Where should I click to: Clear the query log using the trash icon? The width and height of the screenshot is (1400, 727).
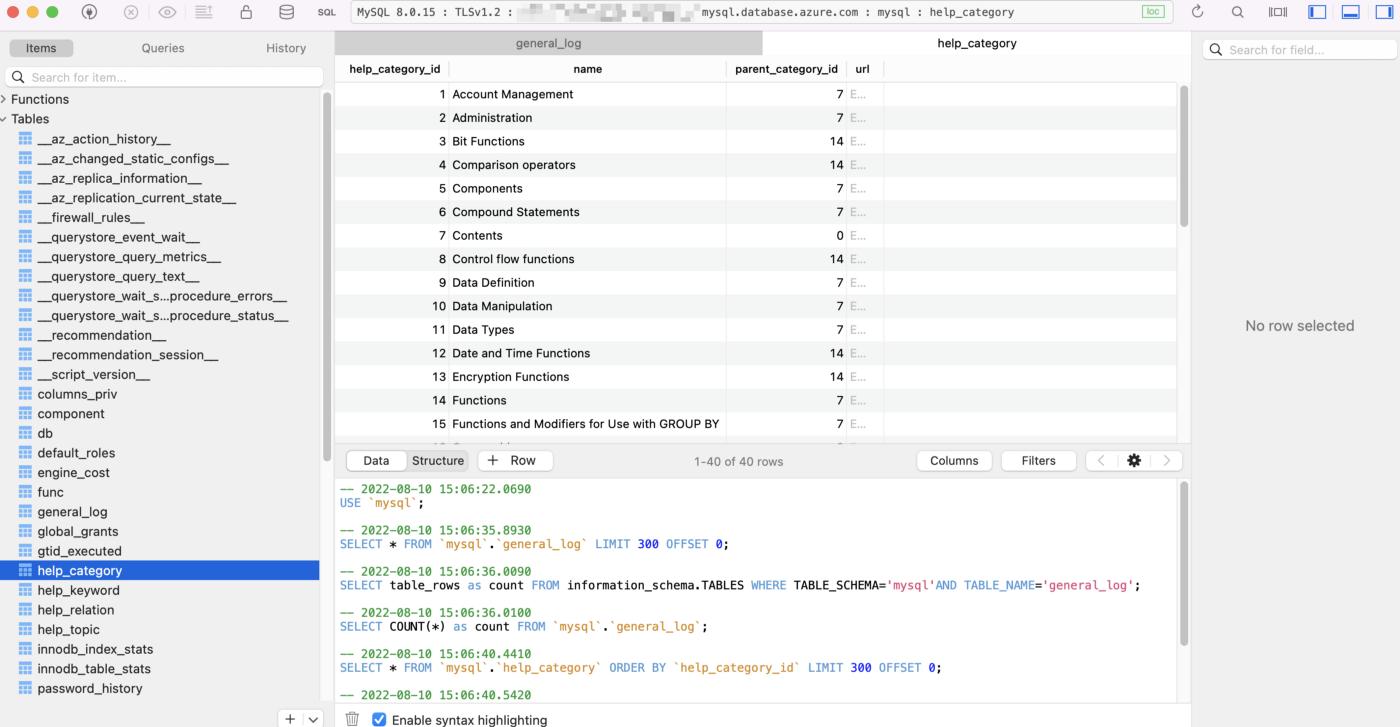coord(350,719)
